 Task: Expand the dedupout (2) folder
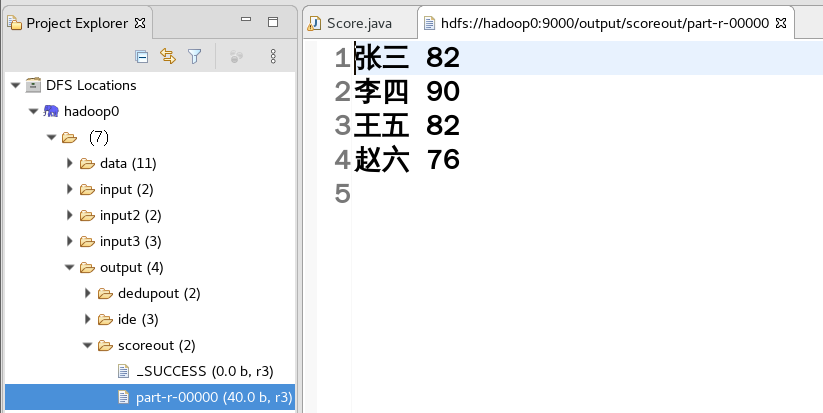88,293
